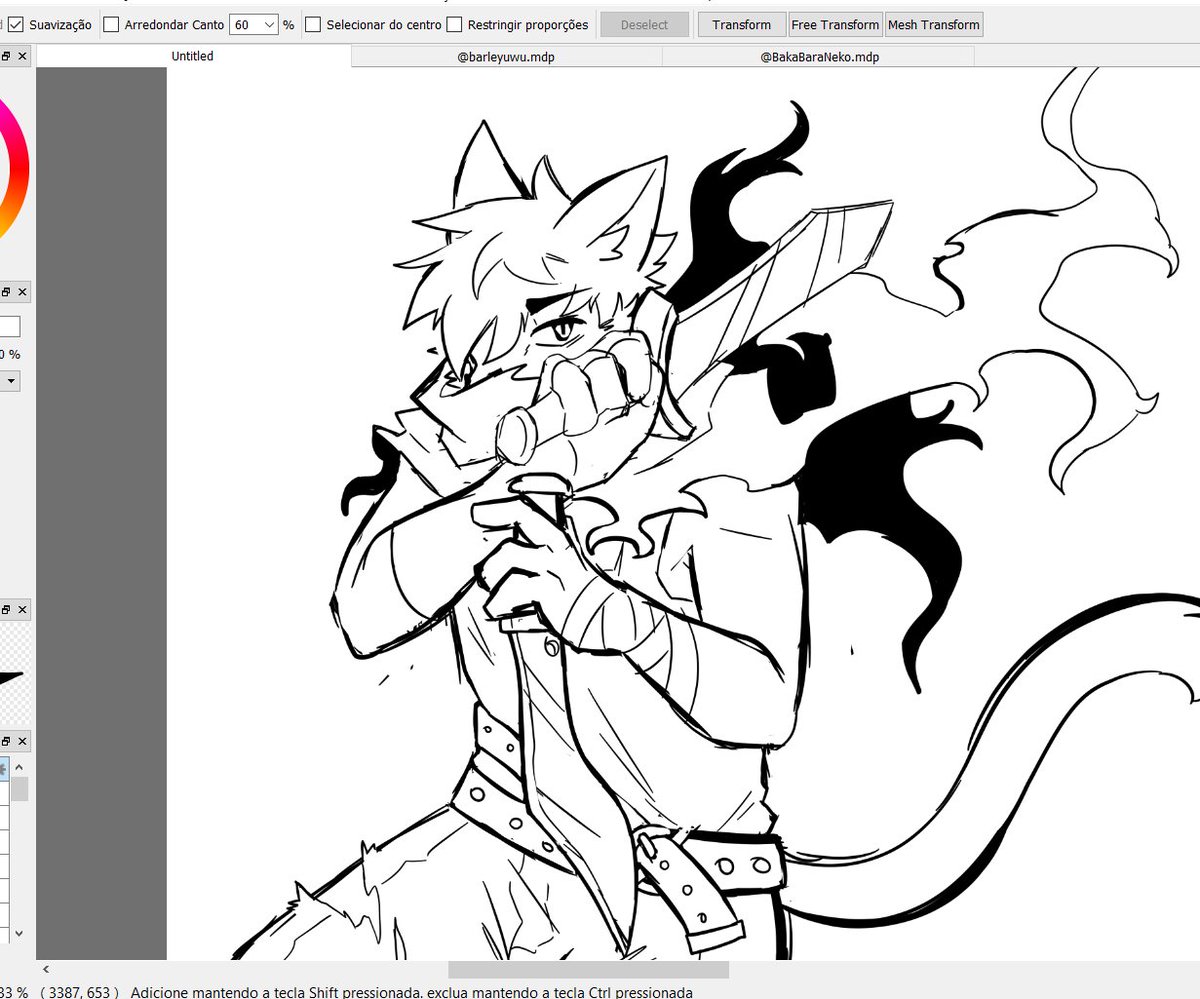Close the panel below the color wheel
1200x999 pixels.
pyautogui.click(x=23, y=292)
